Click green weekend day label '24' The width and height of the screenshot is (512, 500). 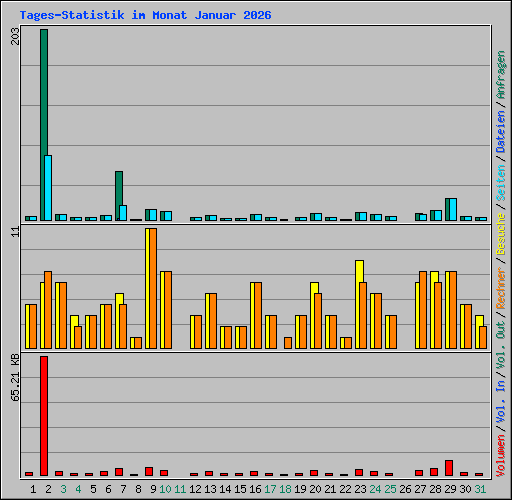(375, 489)
